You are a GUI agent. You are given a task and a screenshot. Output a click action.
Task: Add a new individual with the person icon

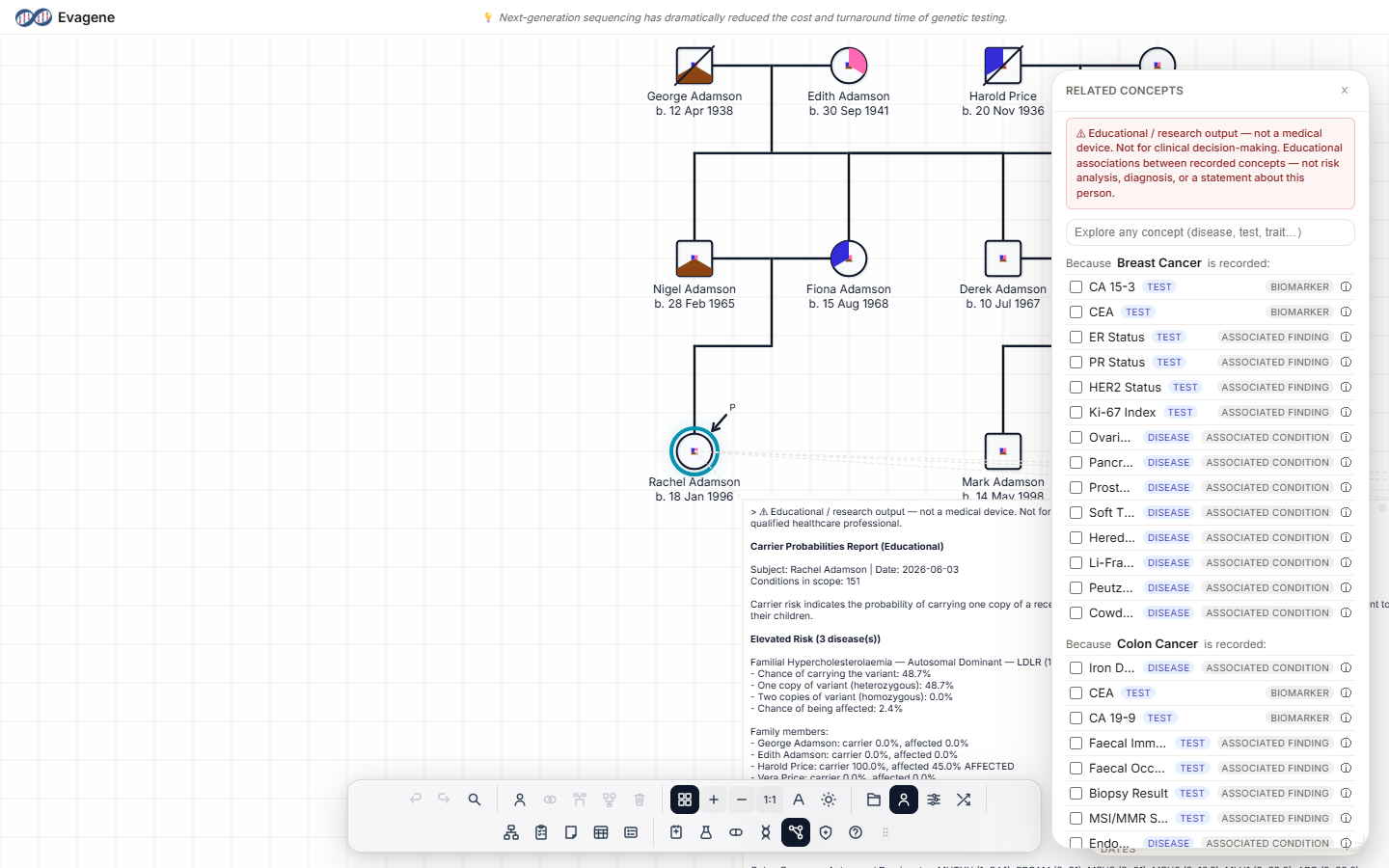tap(520, 800)
